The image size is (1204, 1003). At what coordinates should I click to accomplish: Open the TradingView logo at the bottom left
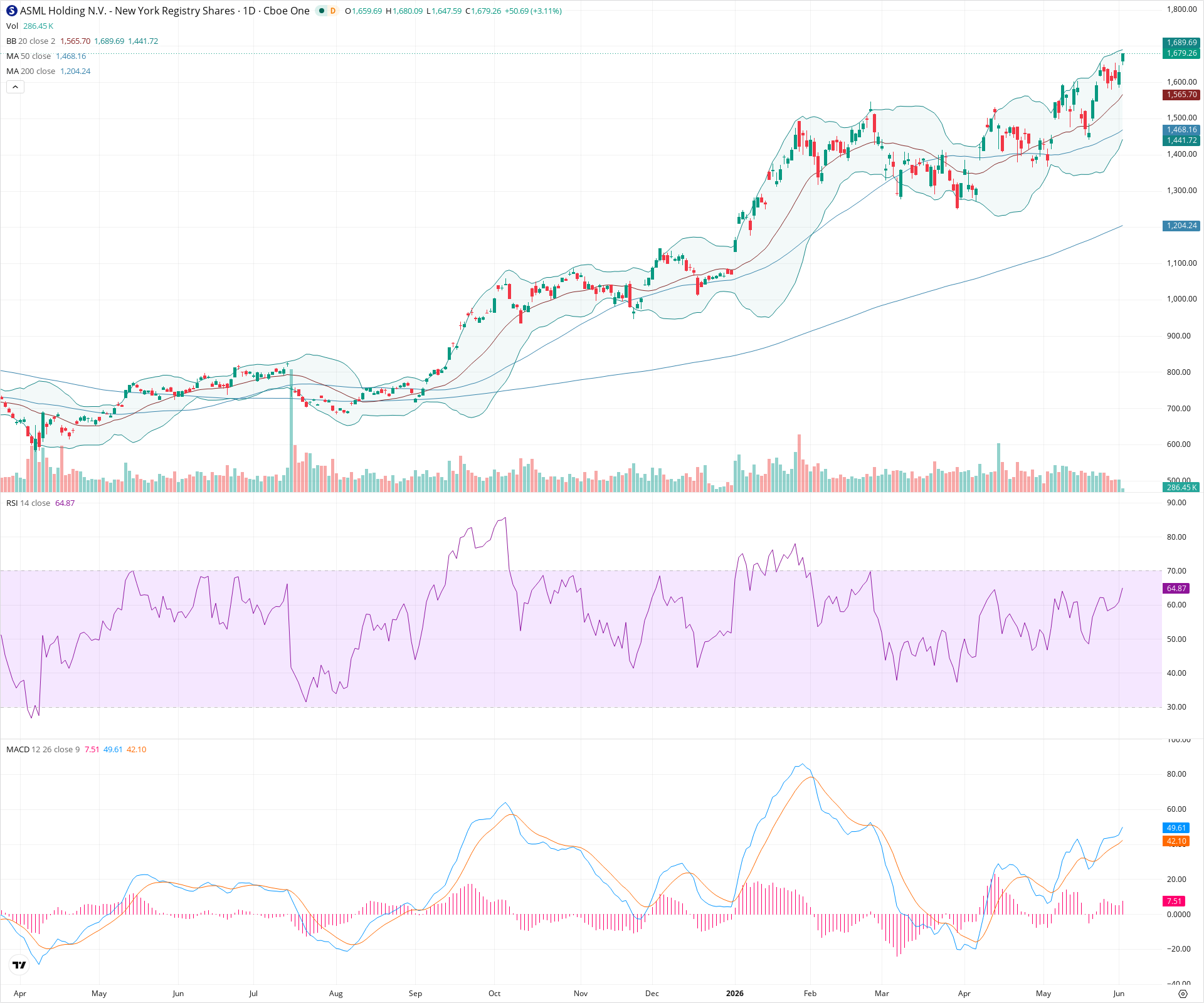tap(19, 965)
